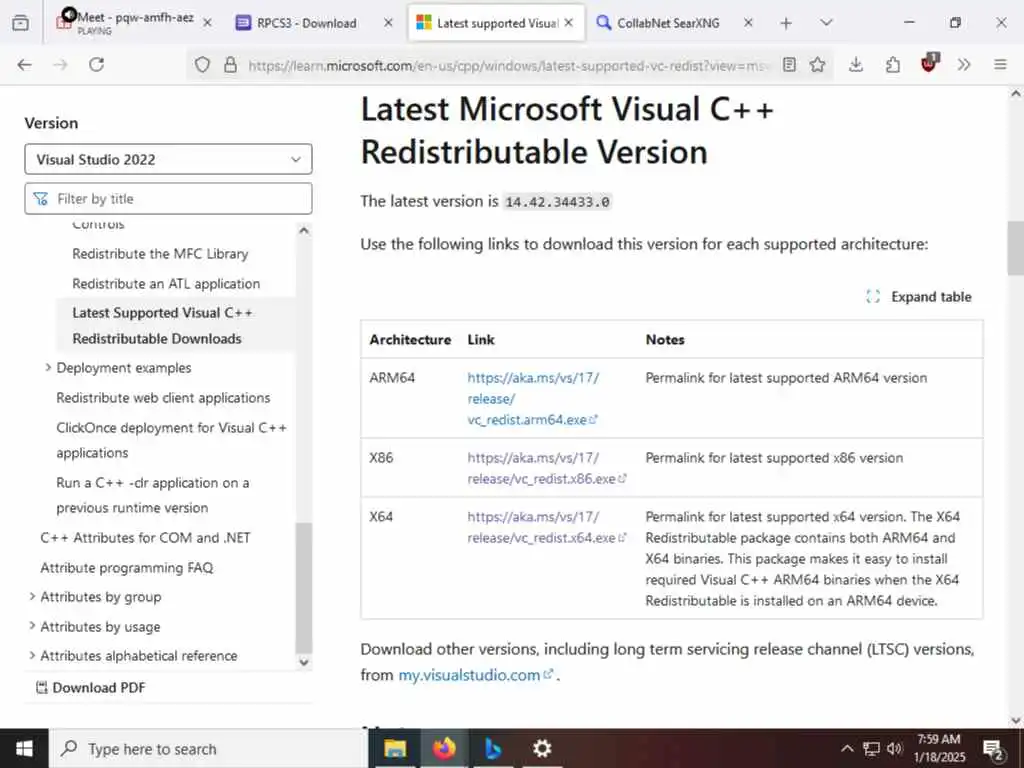The width and height of the screenshot is (1024, 768).
Task: Click the browser forward arrow
Action: (x=60, y=65)
